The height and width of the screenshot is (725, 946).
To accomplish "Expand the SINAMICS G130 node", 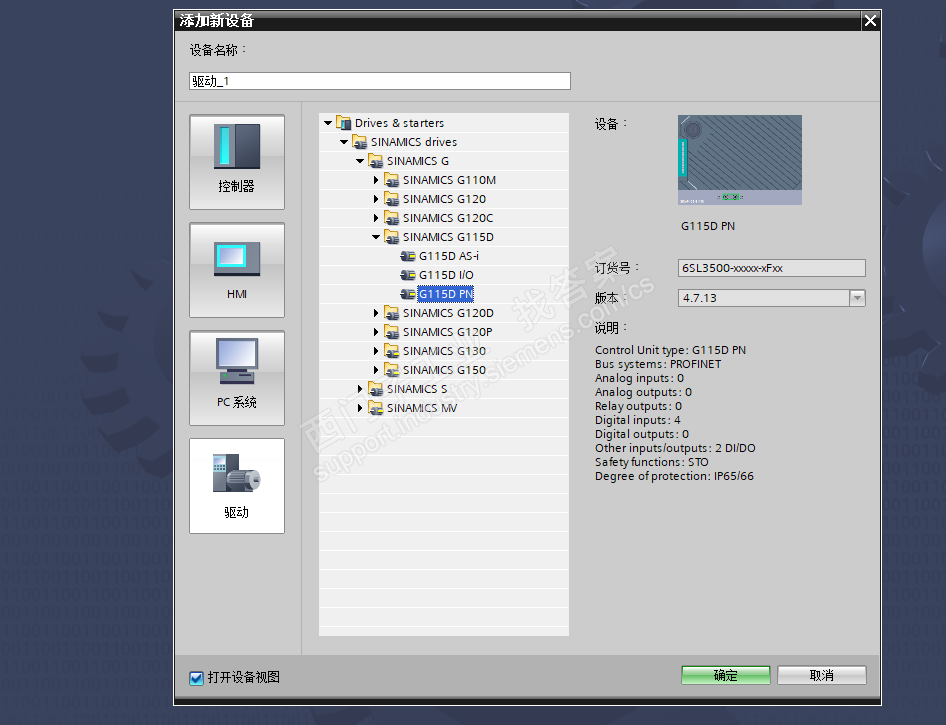I will click(x=376, y=351).
